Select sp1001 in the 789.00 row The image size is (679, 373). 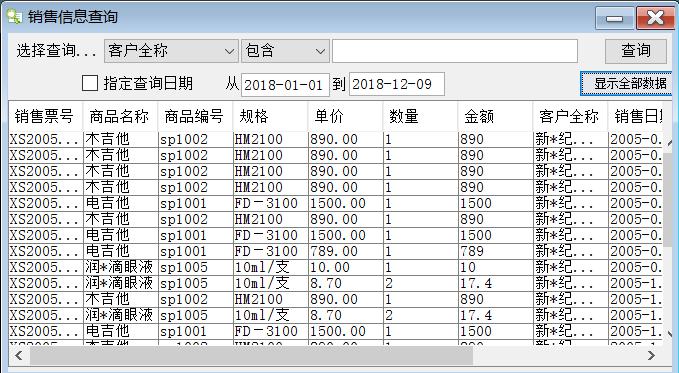[195, 251]
